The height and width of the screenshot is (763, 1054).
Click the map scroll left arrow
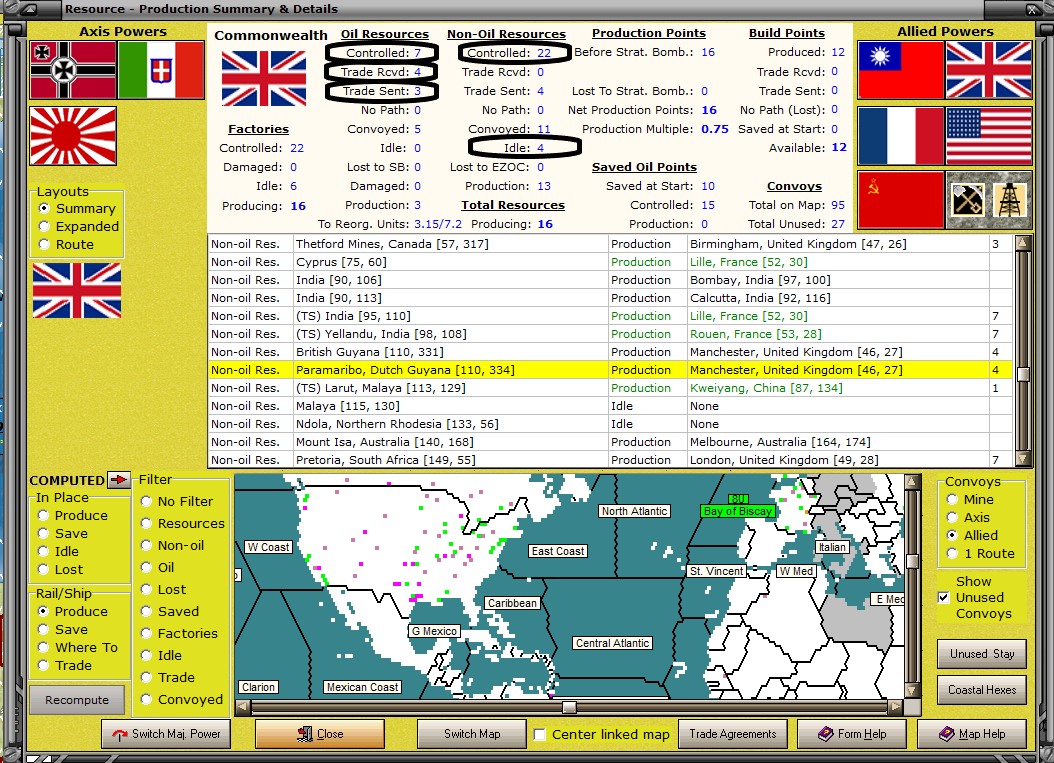point(243,707)
